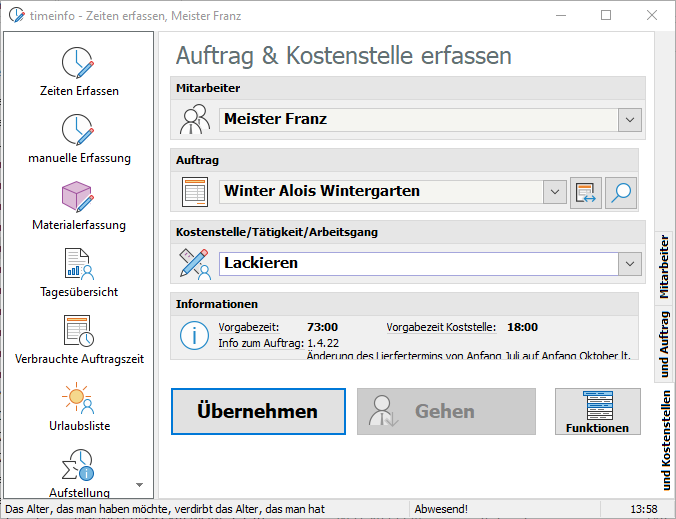Select manuelle Erfassung clock icon

click(79, 132)
